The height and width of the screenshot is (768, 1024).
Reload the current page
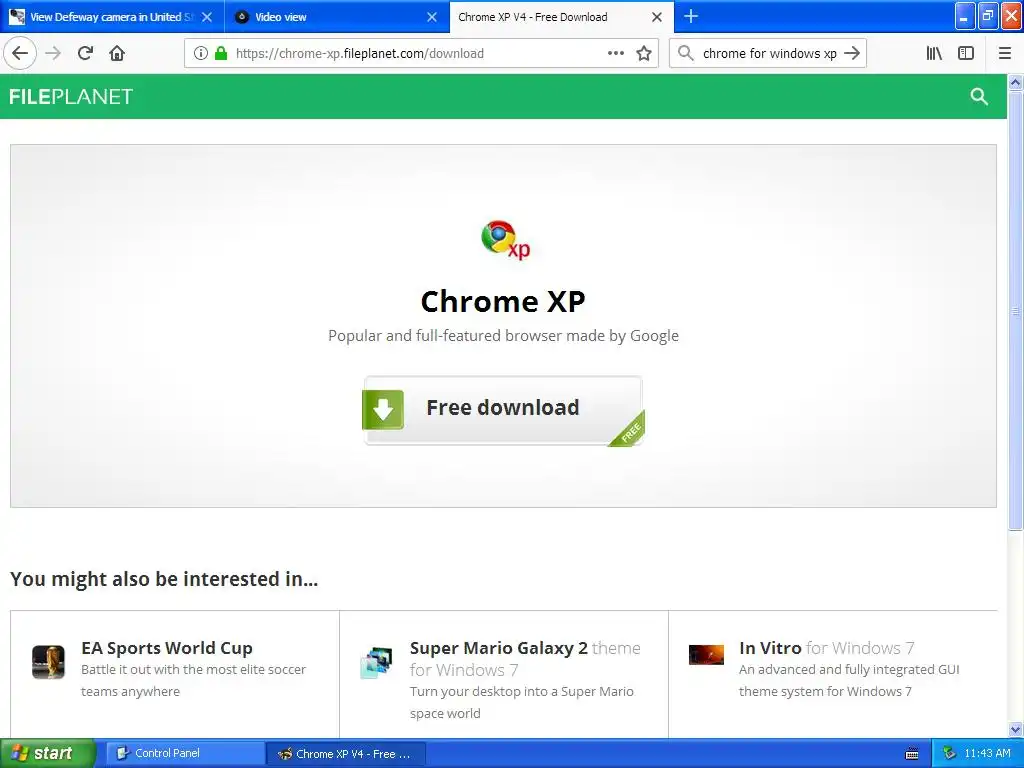[86, 54]
